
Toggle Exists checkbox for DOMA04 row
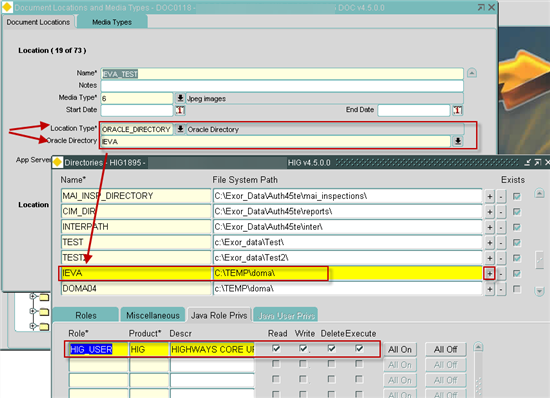tap(516, 289)
